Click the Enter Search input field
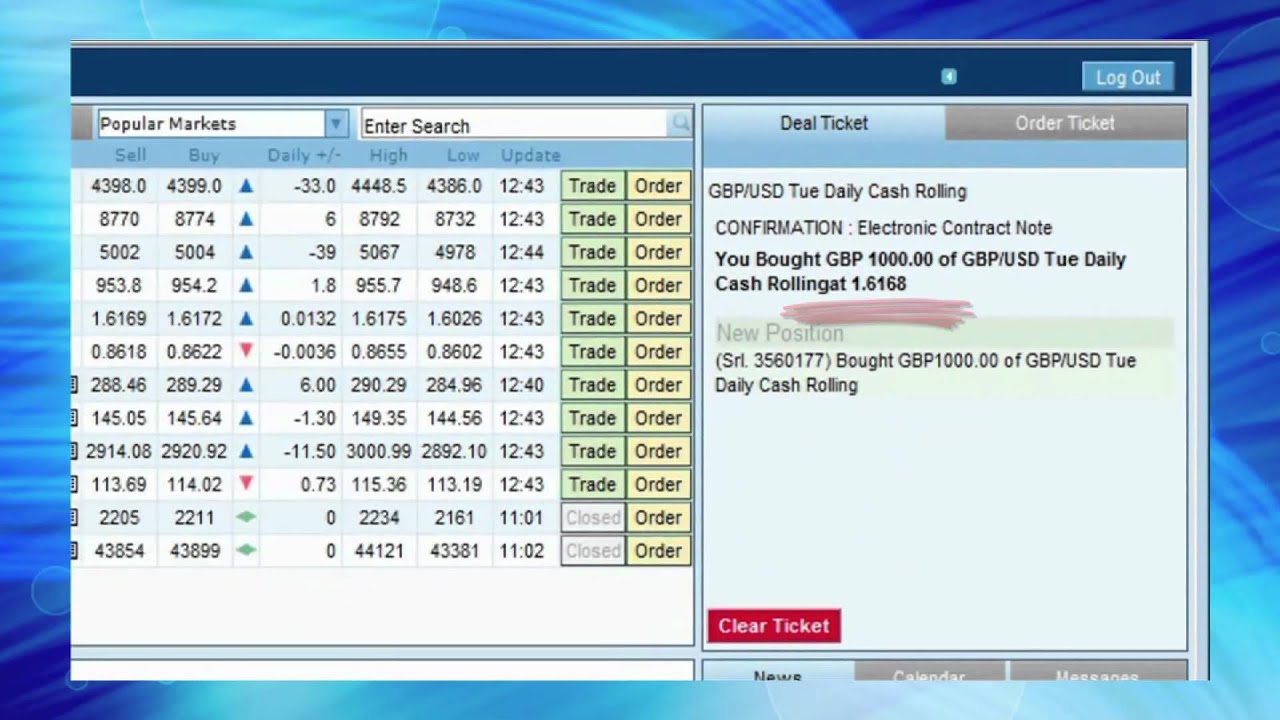 512,125
